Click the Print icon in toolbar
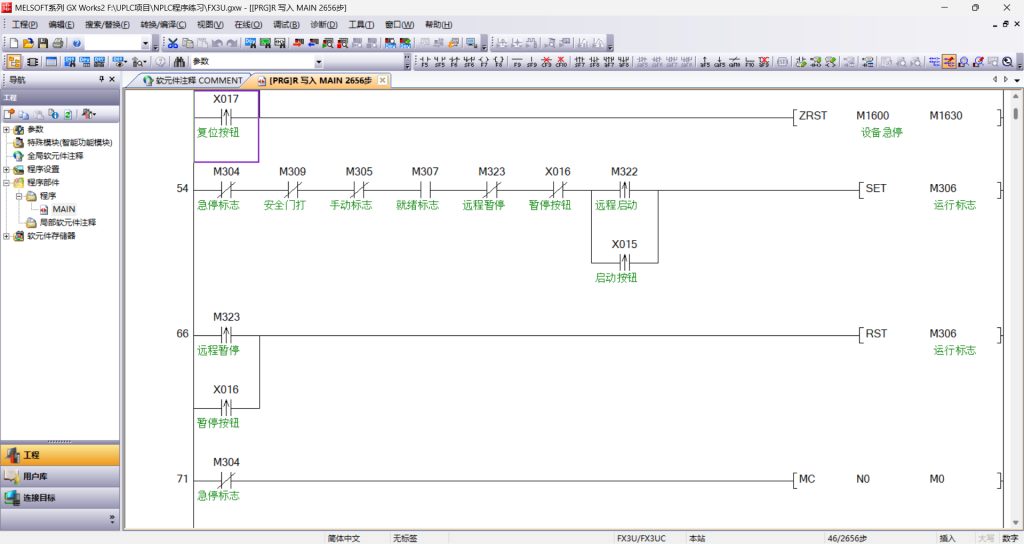This screenshot has height=544, width=1024. [x=58, y=43]
